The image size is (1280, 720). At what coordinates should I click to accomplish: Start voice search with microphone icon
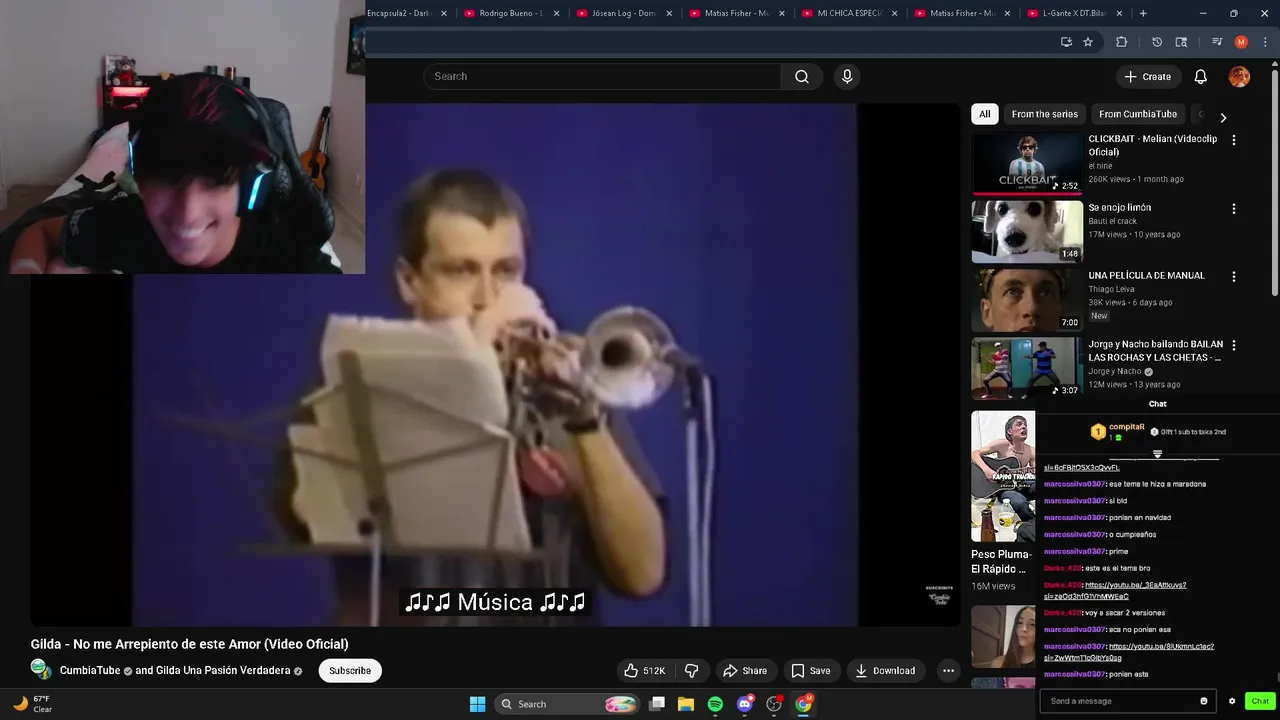tap(847, 77)
